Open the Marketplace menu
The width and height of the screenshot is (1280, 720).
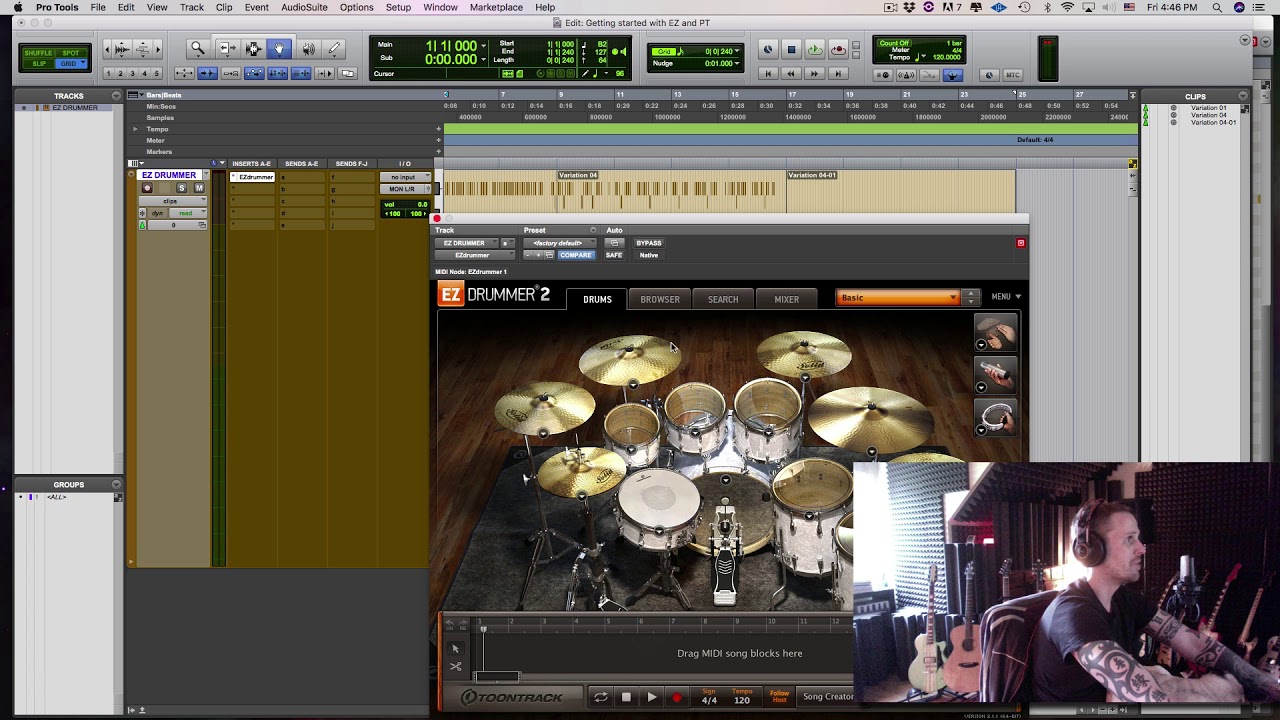(496, 7)
